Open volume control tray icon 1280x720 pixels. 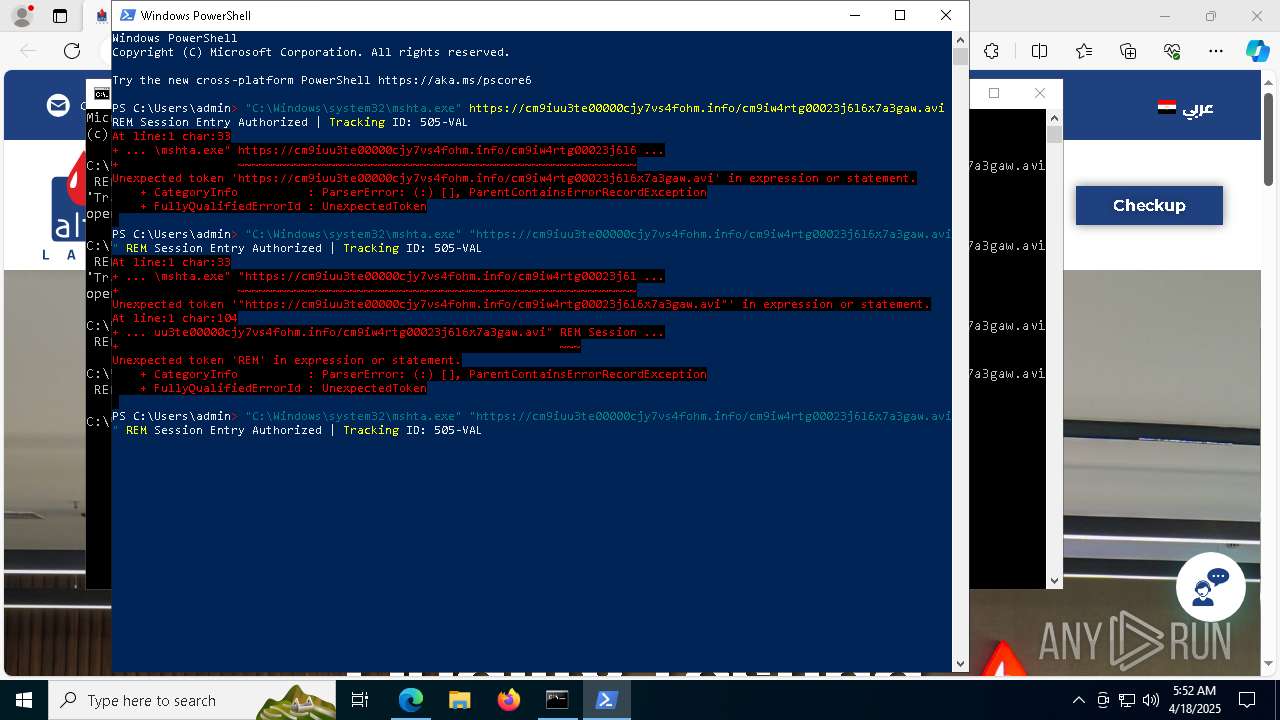tap(1151, 700)
